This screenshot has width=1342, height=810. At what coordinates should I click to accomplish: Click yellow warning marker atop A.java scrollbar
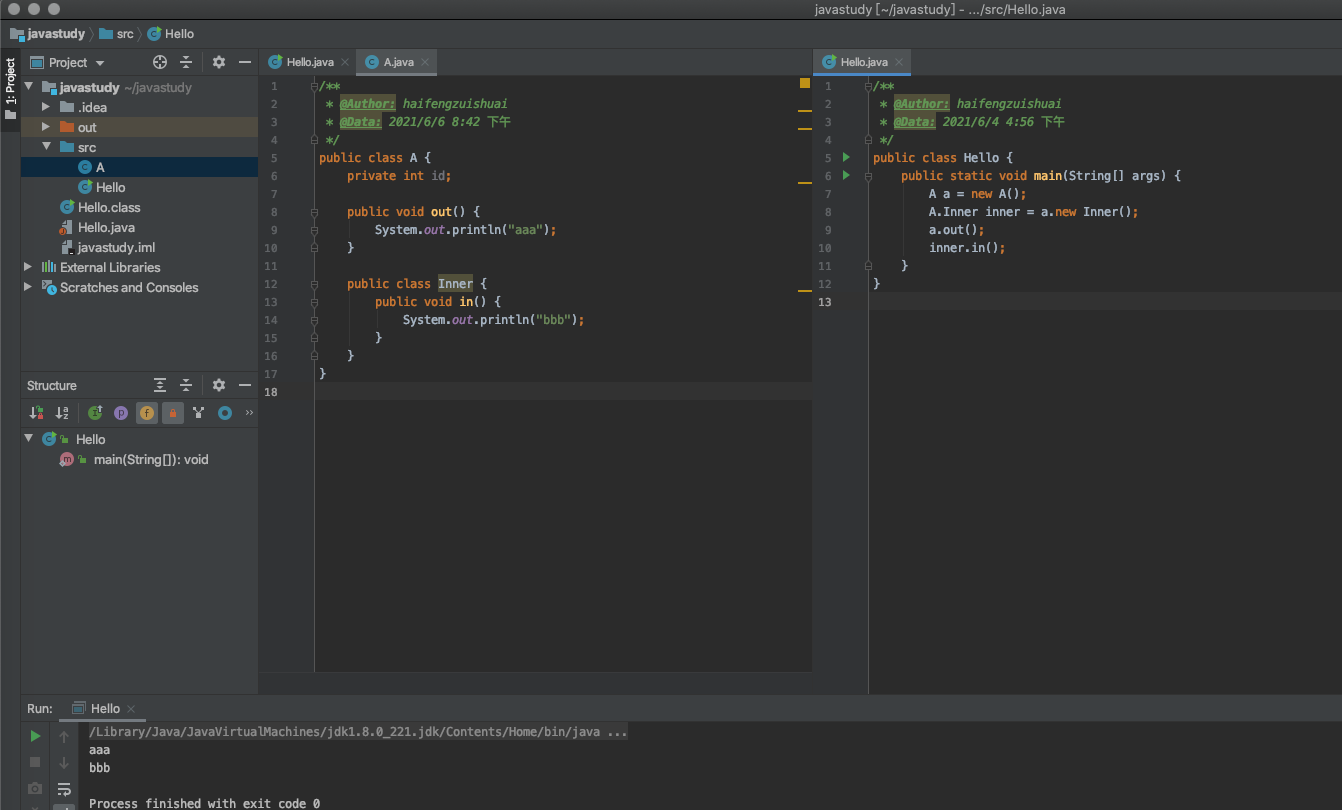pyautogui.click(x=804, y=83)
